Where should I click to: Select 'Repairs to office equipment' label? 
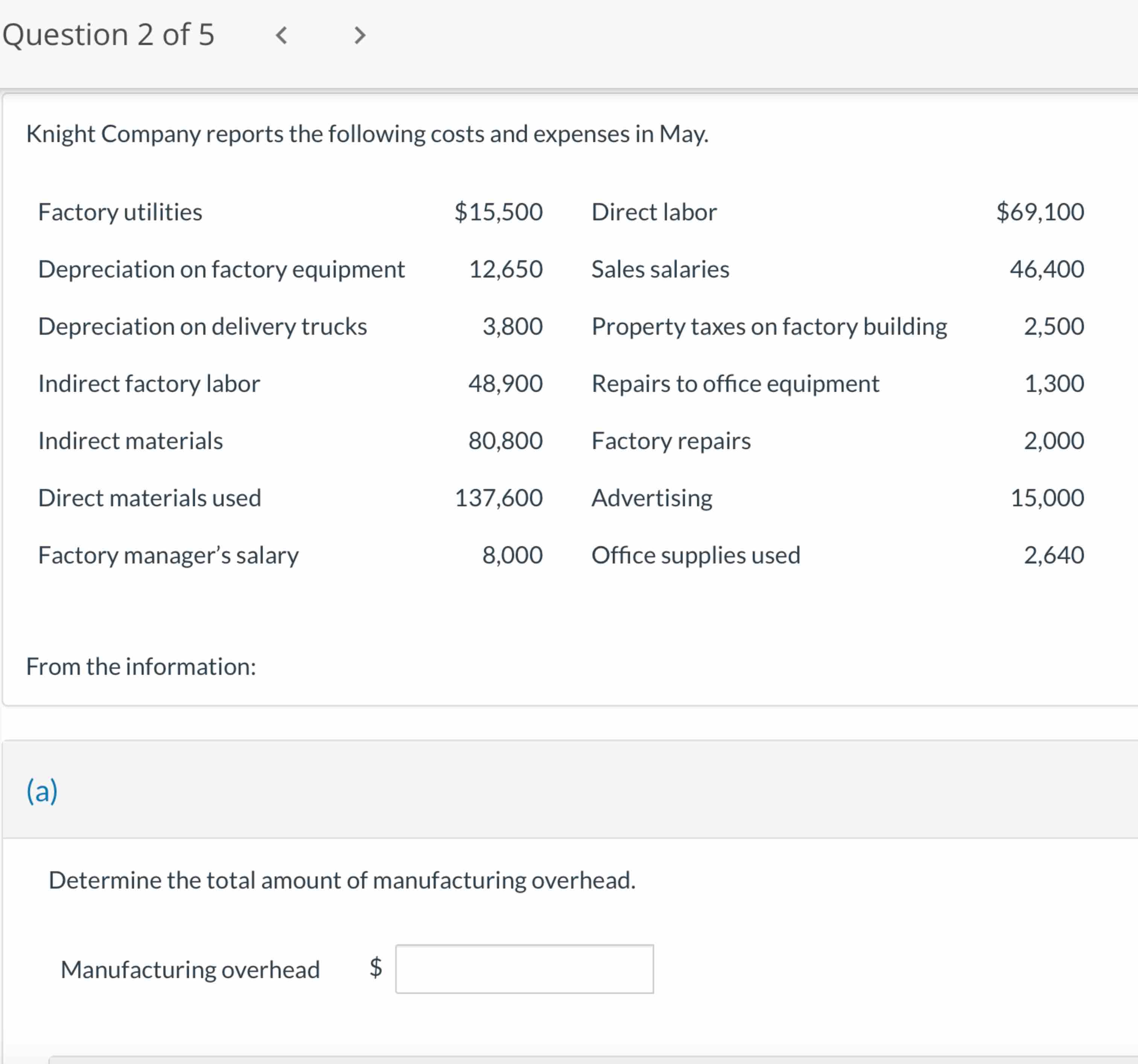735,384
